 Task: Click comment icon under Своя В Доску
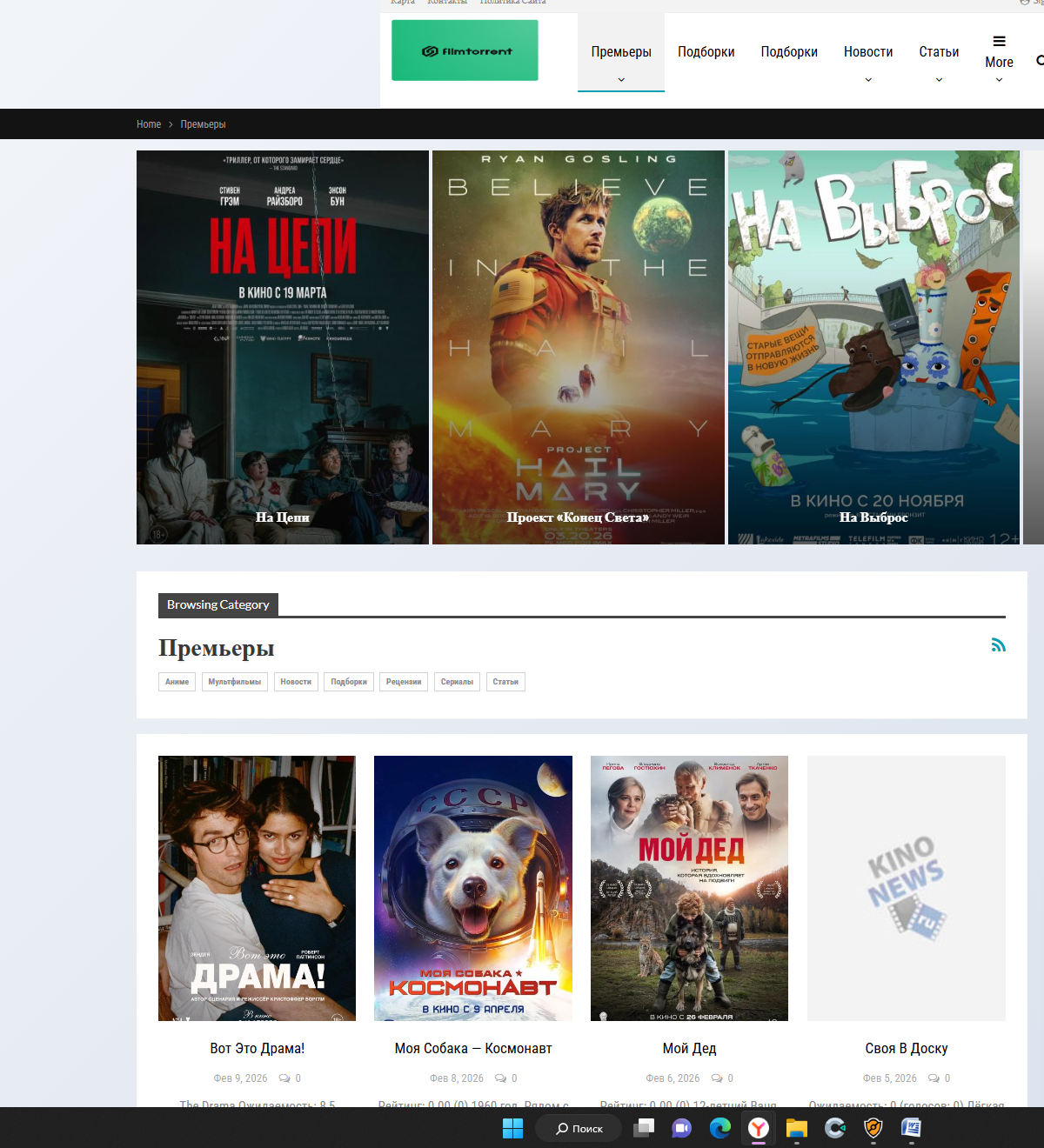click(x=934, y=1078)
